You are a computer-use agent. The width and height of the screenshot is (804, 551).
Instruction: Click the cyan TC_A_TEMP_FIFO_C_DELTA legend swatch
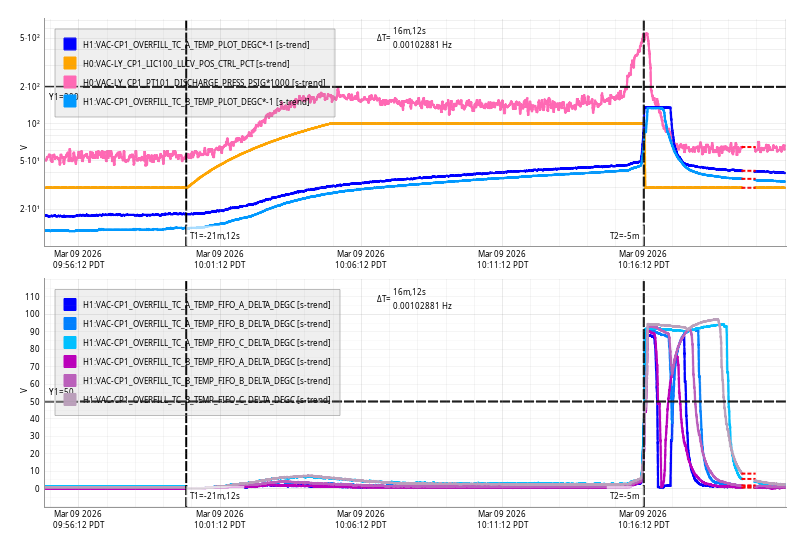[70, 342]
